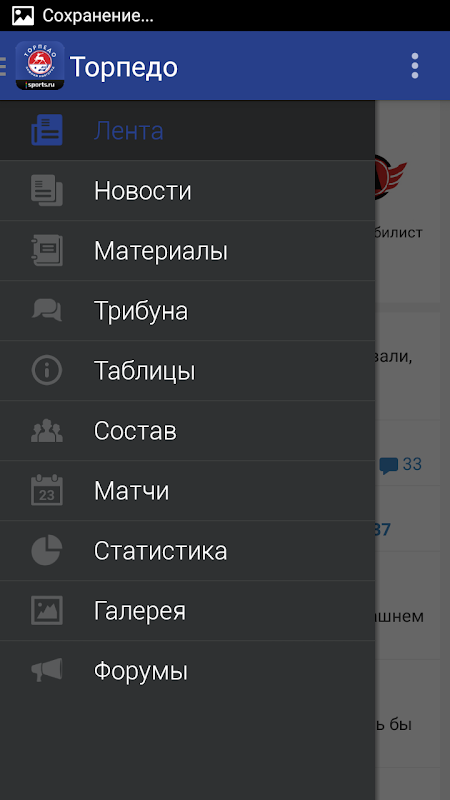Tap the Статистика pie chart icon

coord(47,551)
